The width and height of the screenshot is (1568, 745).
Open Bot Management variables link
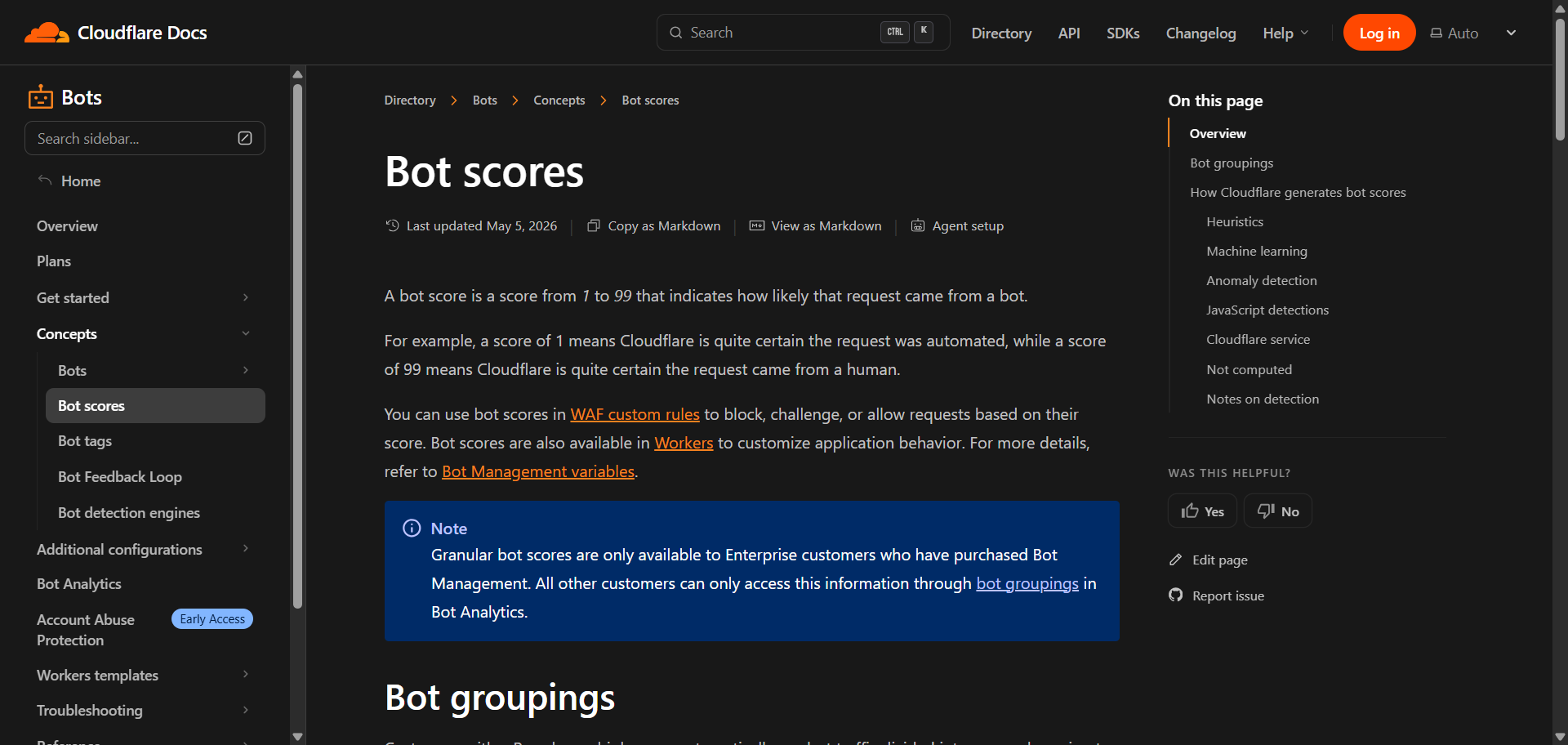click(538, 471)
